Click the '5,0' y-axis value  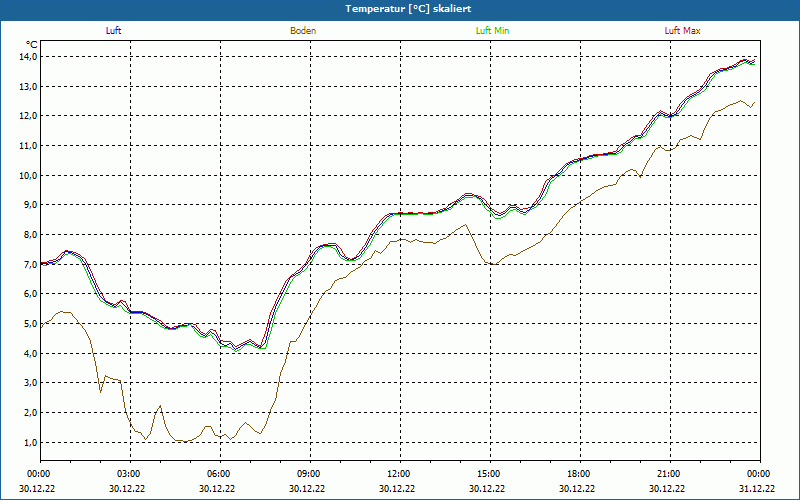pyautogui.click(x=31, y=323)
